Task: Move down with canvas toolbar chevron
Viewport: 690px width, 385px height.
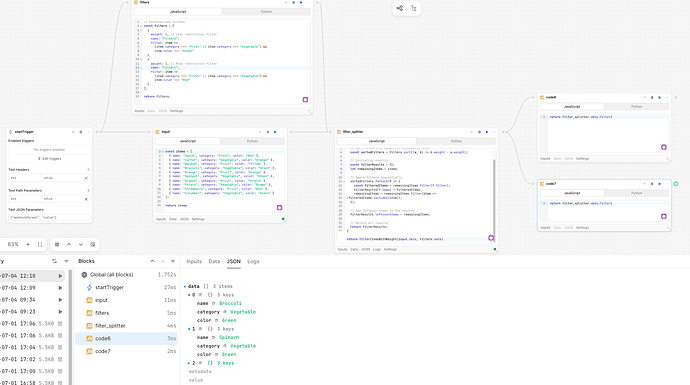Action: tap(81, 244)
